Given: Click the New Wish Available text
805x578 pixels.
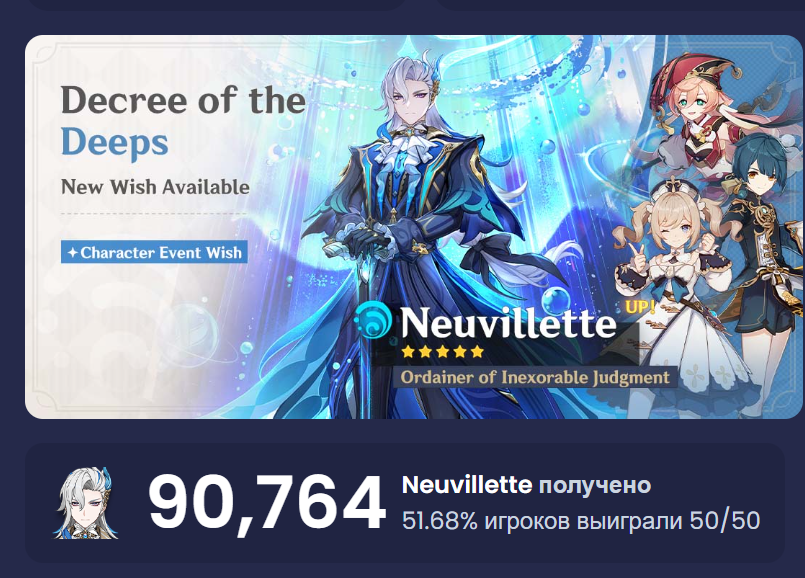Looking at the screenshot, I should [155, 187].
